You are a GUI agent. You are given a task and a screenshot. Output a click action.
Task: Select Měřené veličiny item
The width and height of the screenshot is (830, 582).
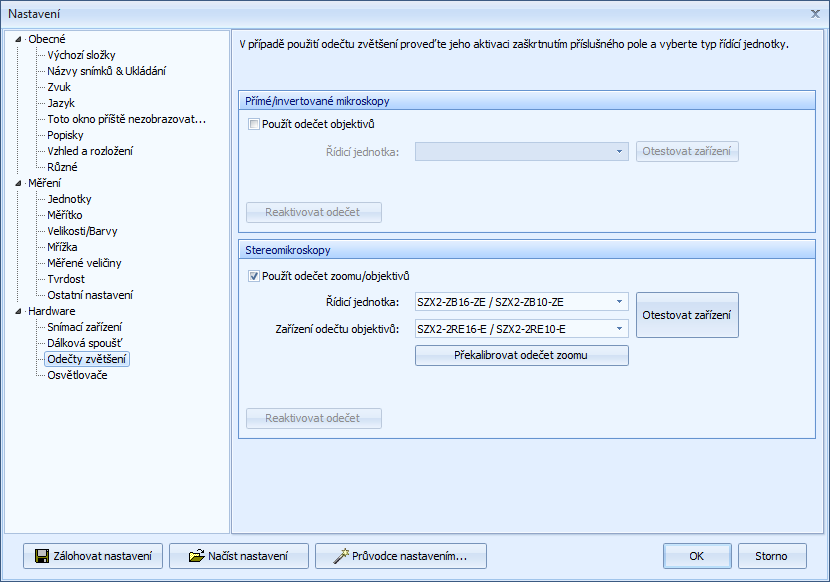pos(84,263)
